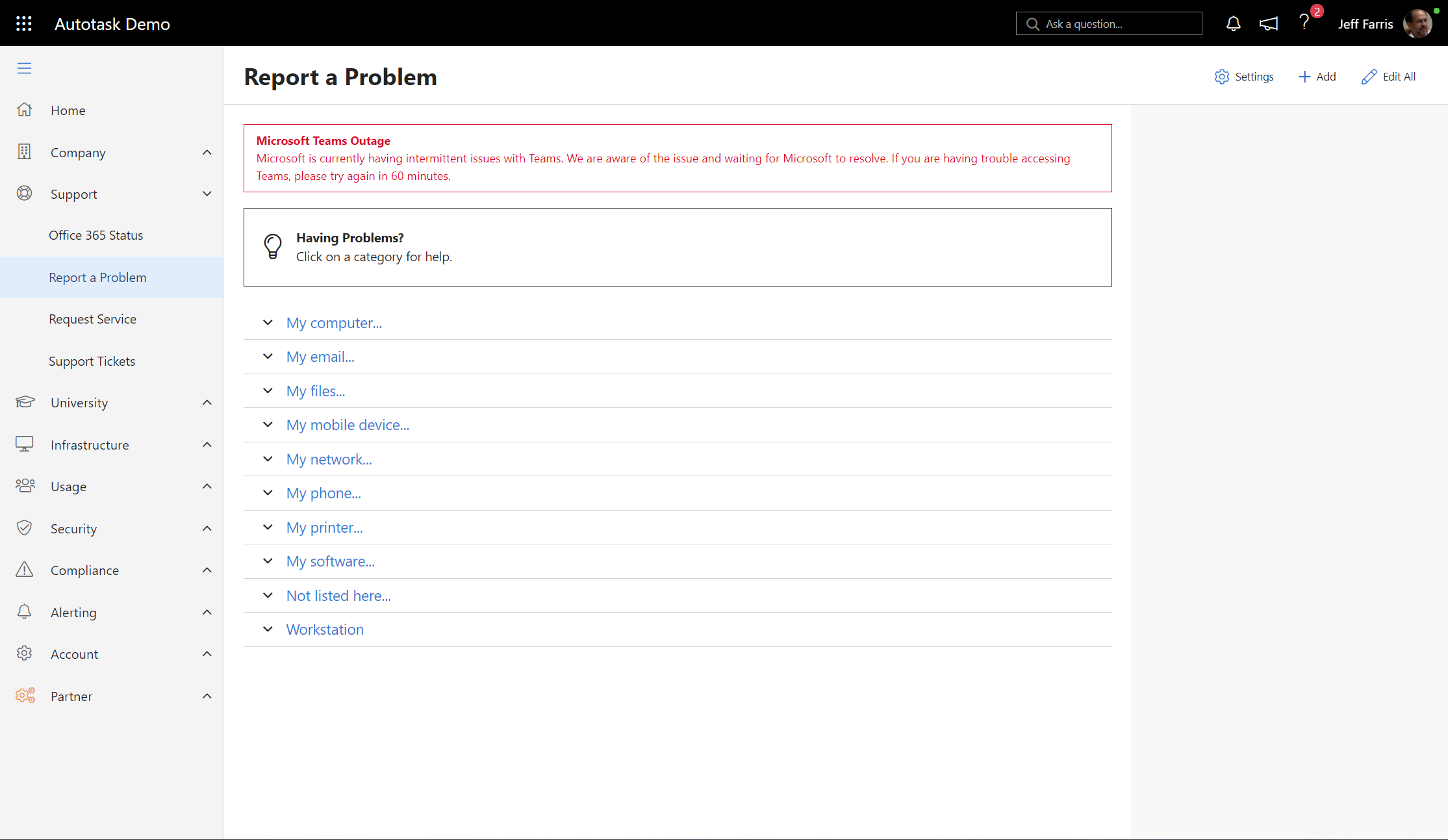Screen dimensions: 1448x840
Task: Click the Home house icon
Action: [x=24, y=110]
